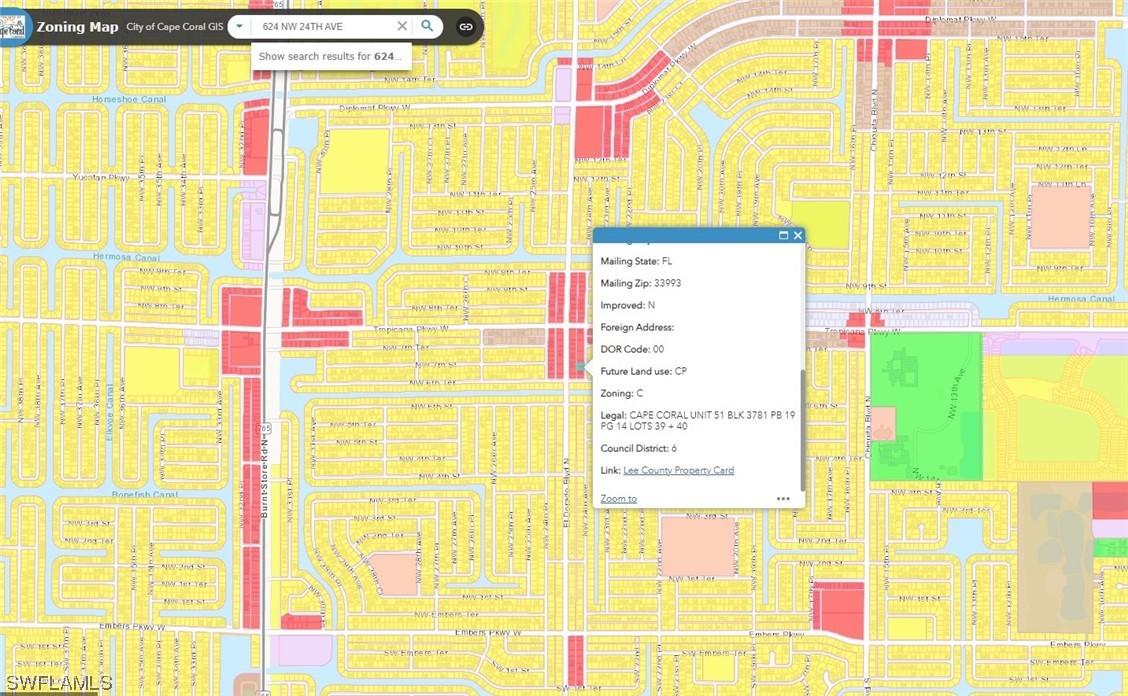The image size is (1128, 696).
Task: Click the City of Cape Coral logo
Action: click(x=14, y=27)
